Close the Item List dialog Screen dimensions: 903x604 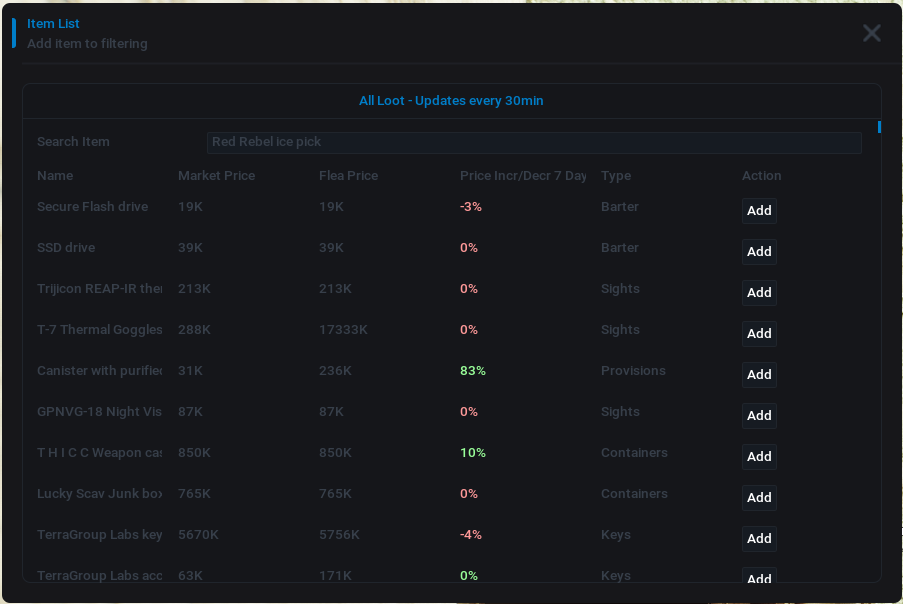871,33
